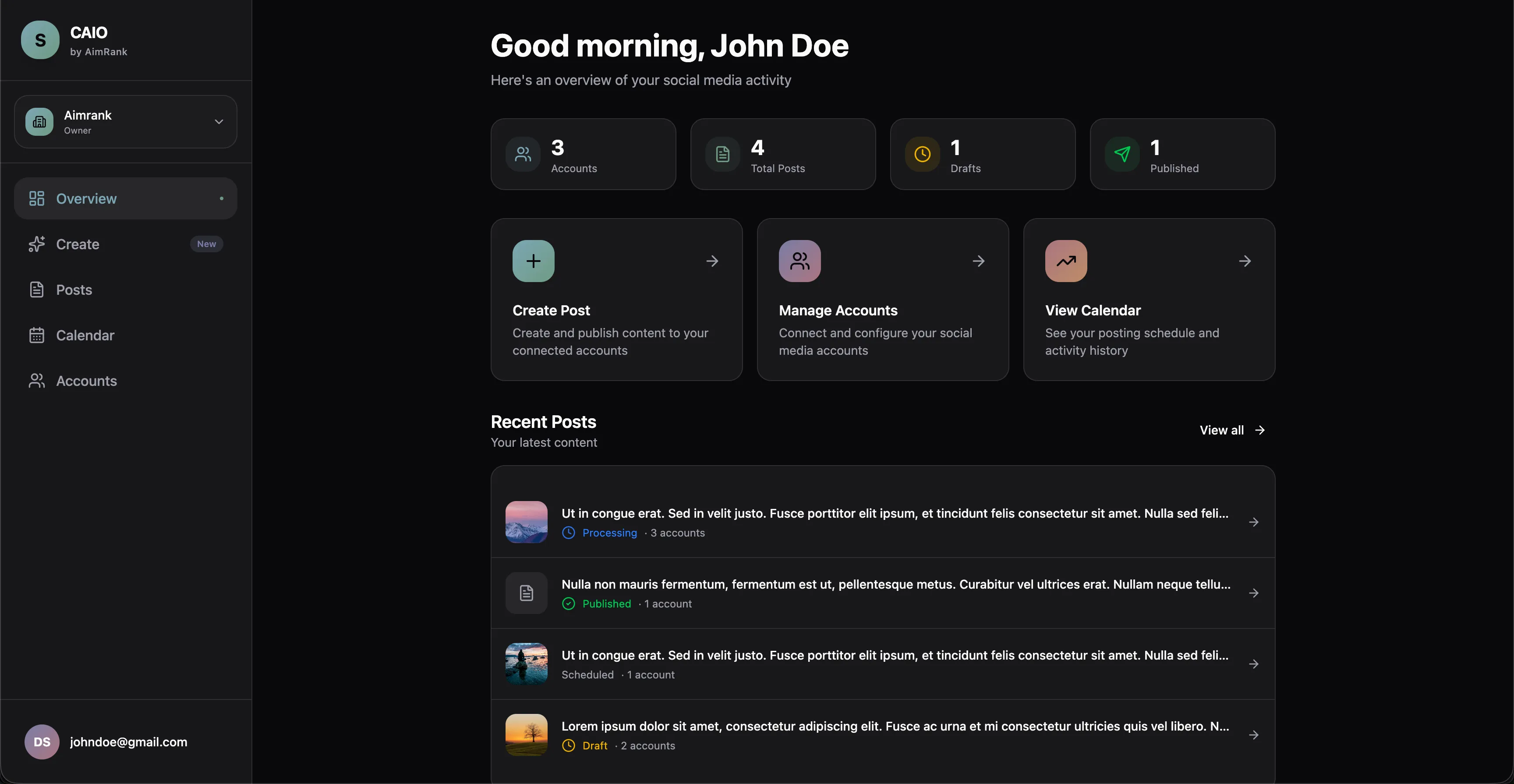
Task: Open the mountain thumbnail of the first recent post
Action: (526, 522)
